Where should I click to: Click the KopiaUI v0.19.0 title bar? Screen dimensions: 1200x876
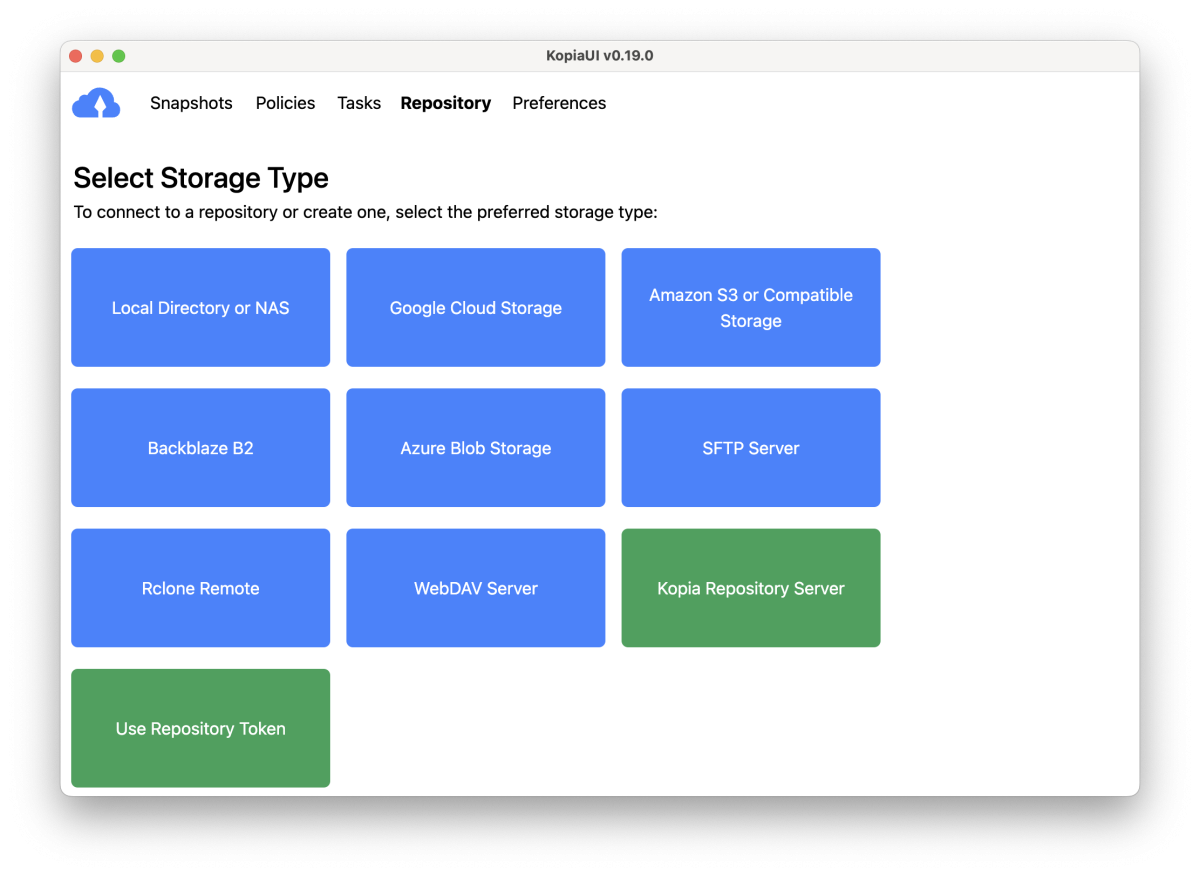click(x=600, y=56)
